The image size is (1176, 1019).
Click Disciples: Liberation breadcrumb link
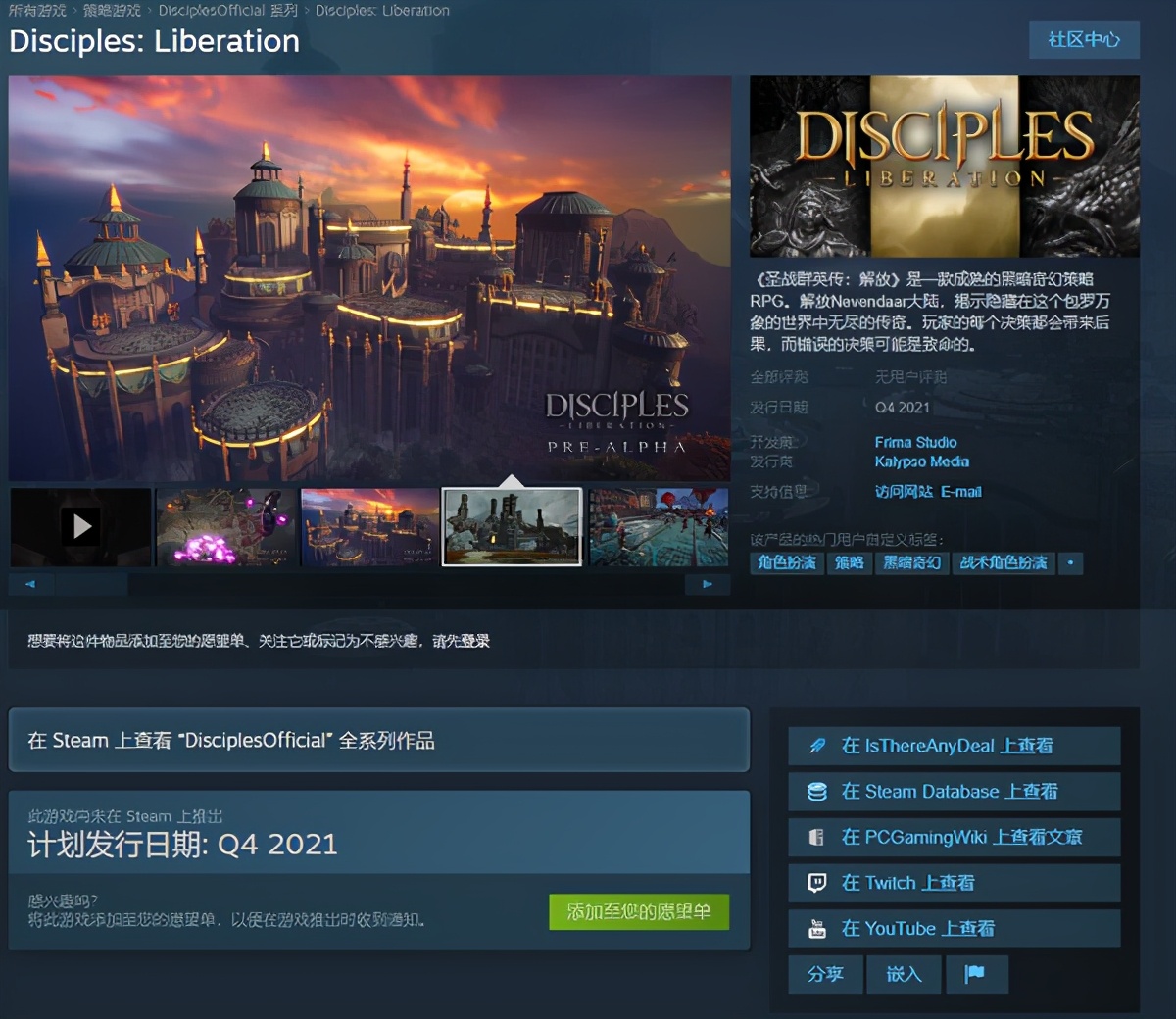tap(382, 10)
